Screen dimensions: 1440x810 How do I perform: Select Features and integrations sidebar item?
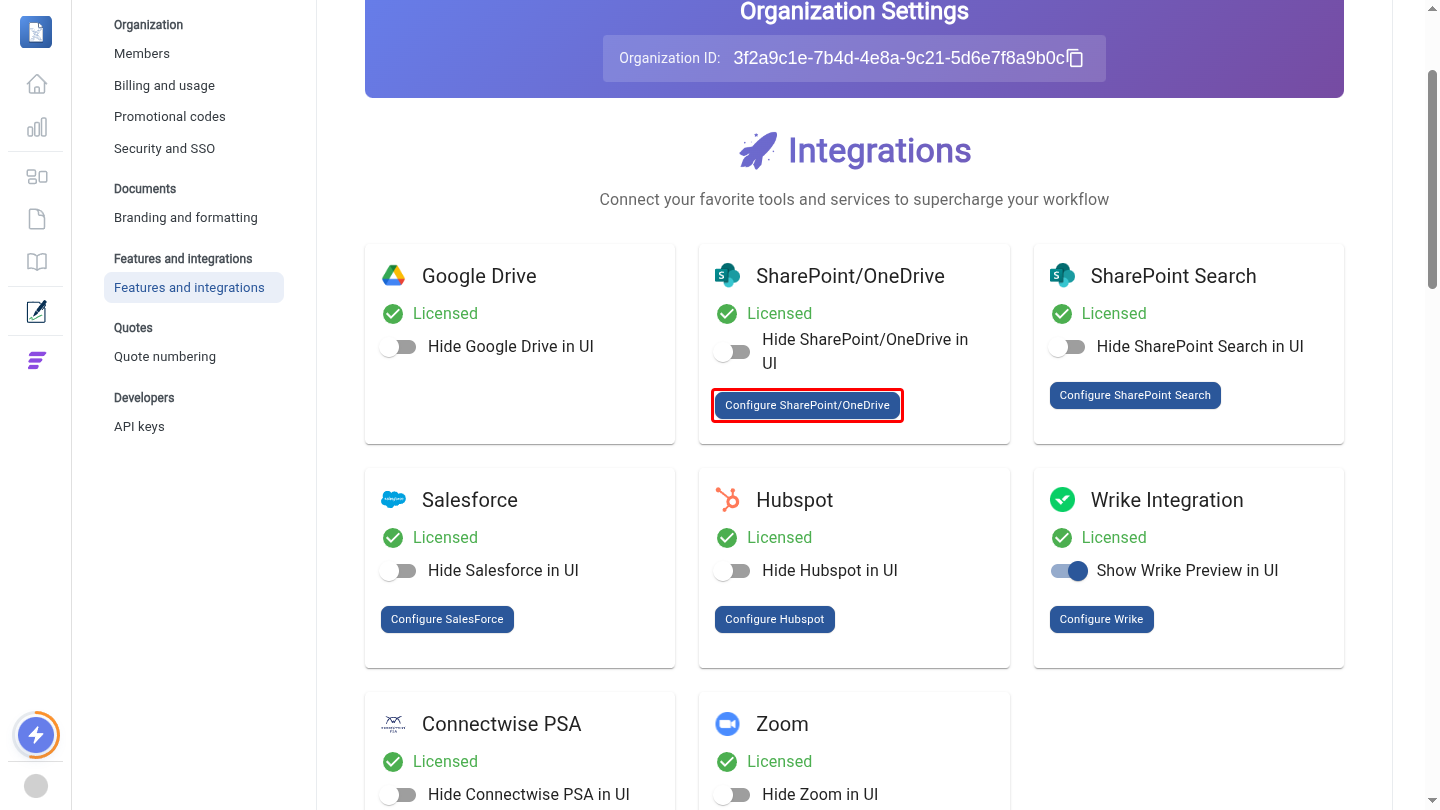[194, 288]
